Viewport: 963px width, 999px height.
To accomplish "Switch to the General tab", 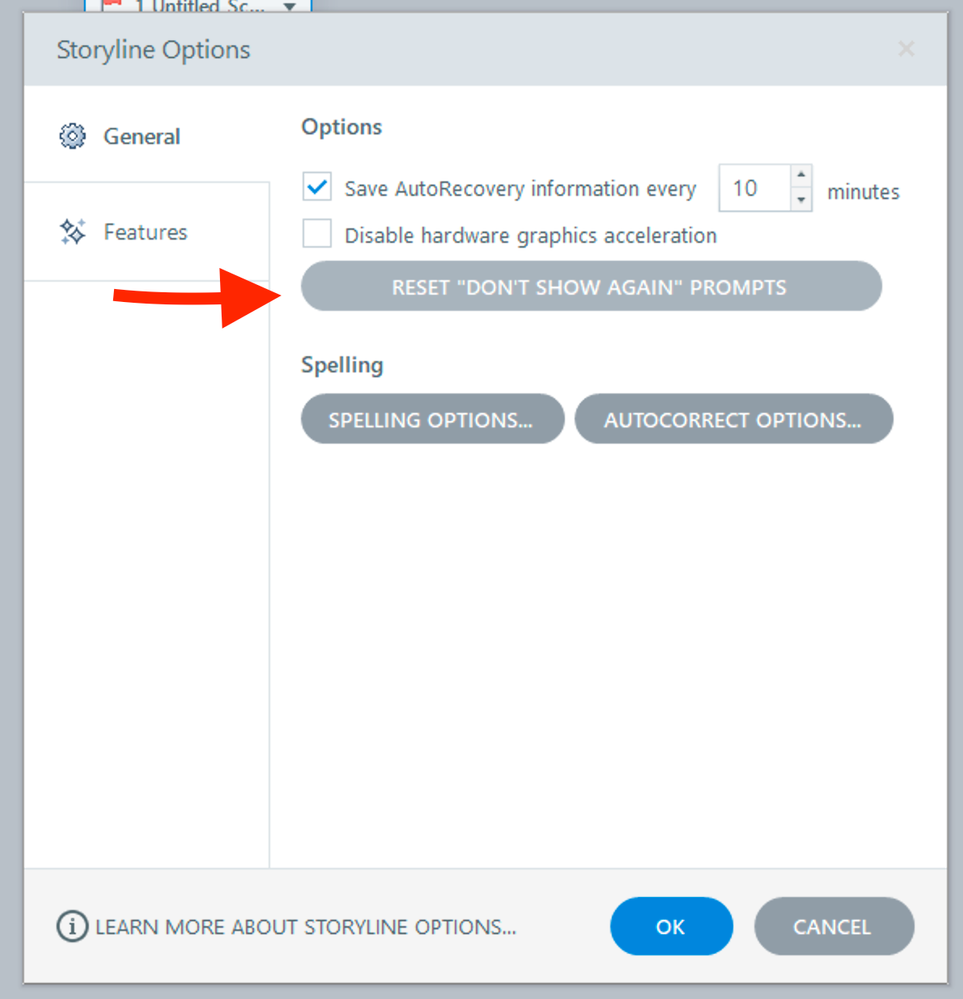I will (x=142, y=136).
